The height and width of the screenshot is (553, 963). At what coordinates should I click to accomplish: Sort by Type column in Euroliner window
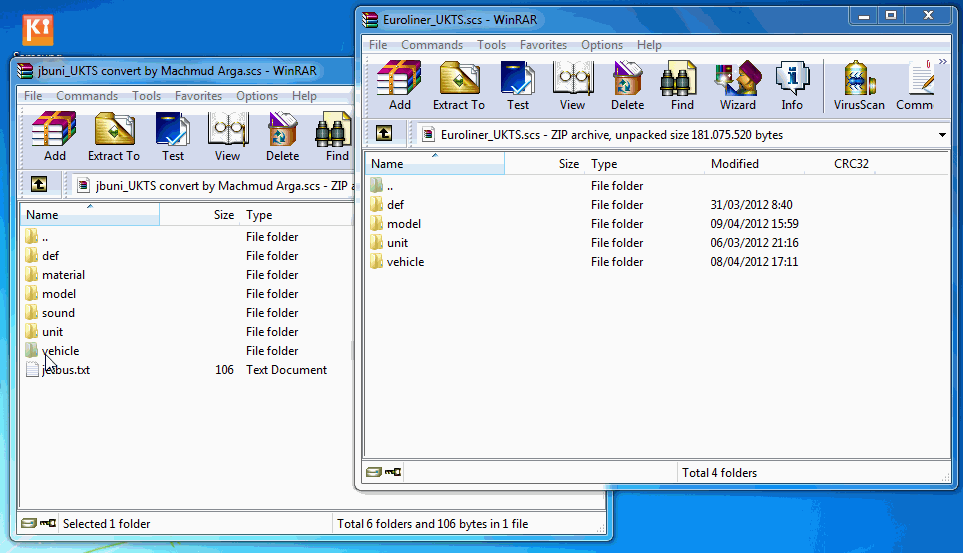644,163
